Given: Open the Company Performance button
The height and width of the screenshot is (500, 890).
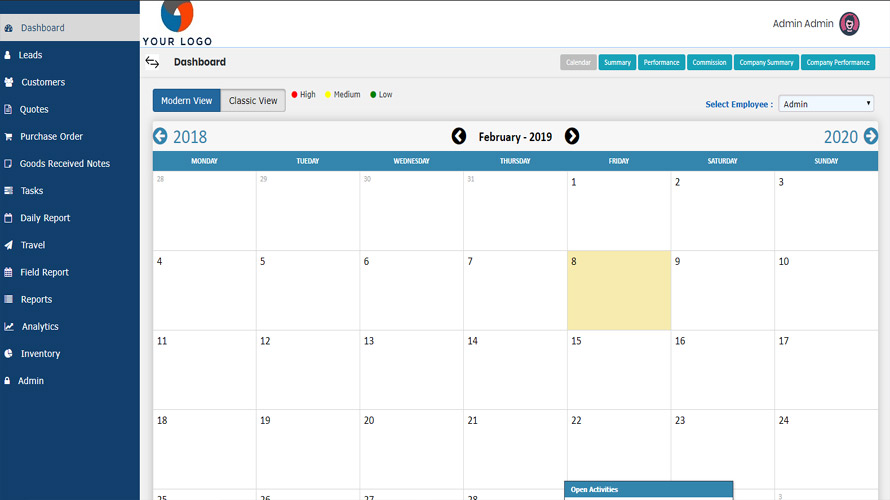Looking at the screenshot, I should click(838, 62).
